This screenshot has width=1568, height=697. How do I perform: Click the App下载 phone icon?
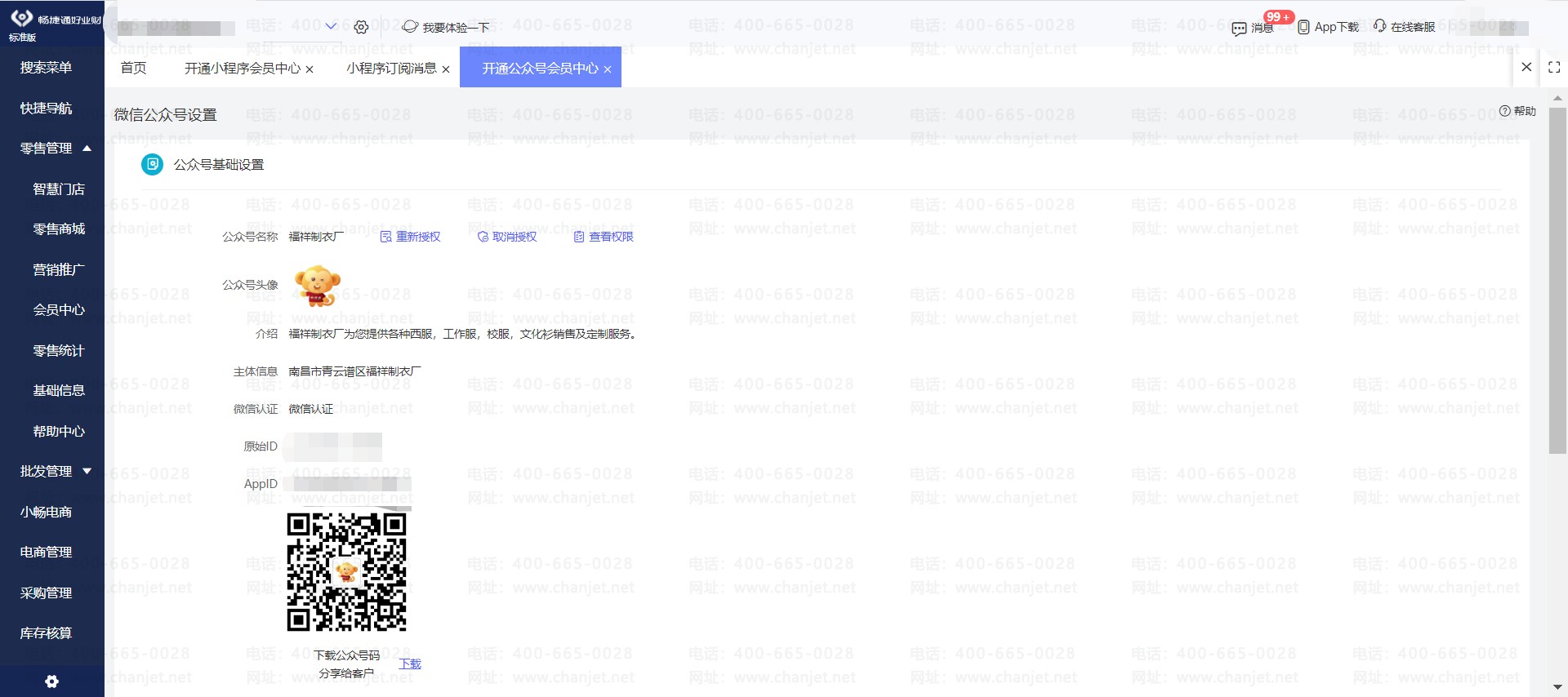coord(1303,27)
